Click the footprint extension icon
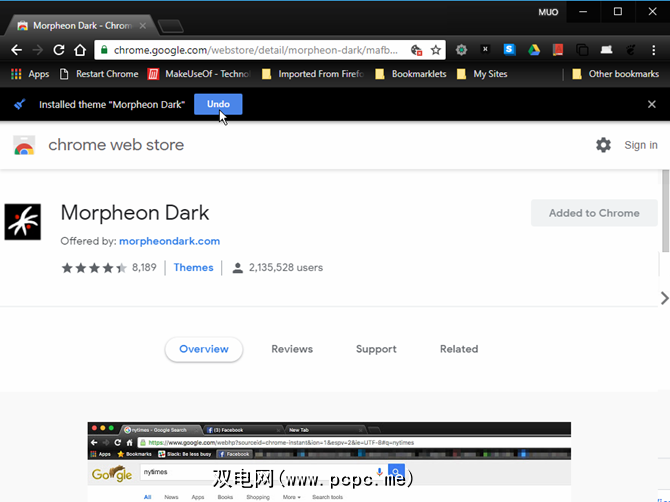The width and height of the screenshot is (670, 502). pos(631,50)
